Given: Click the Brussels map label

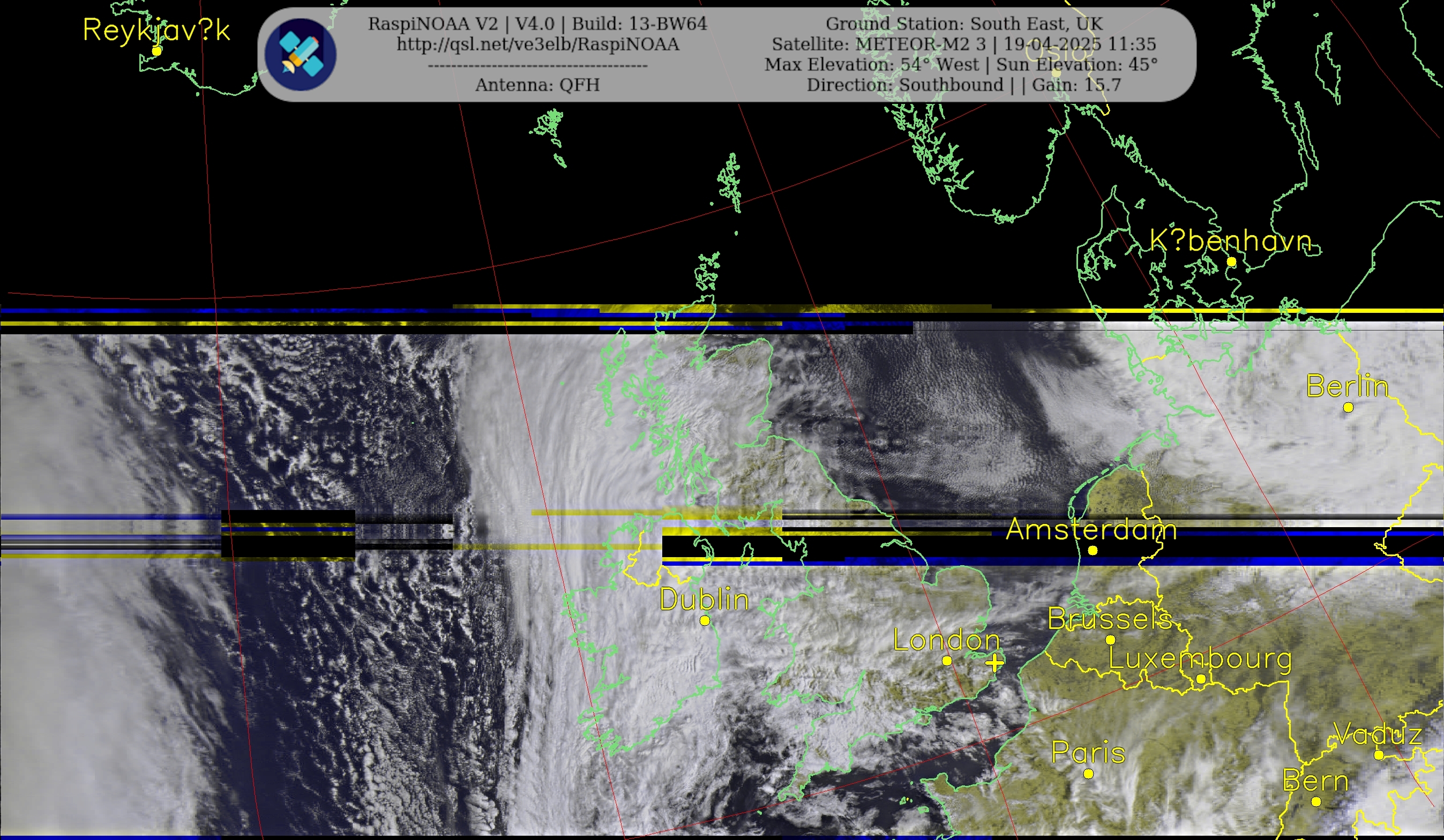Looking at the screenshot, I should point(1110,619).
